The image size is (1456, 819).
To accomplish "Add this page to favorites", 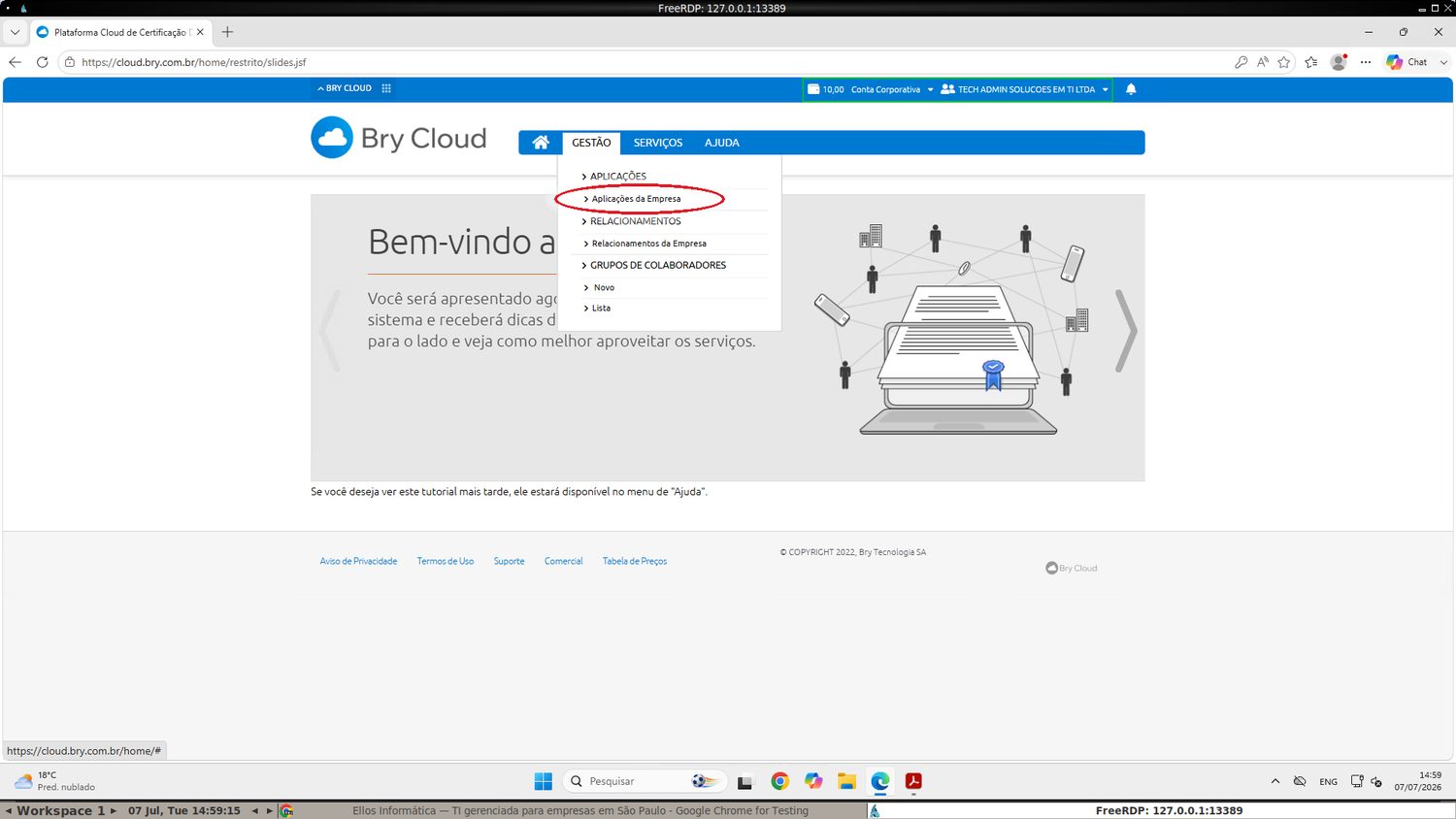I will (1284, 62).
